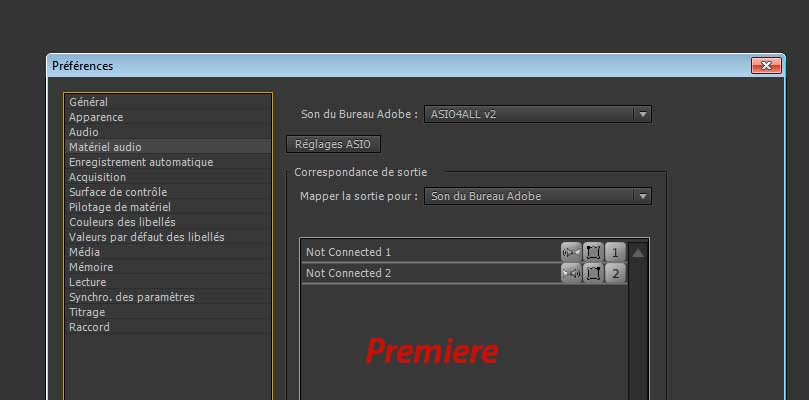Viewport: 809px width, 400px height.
Task: Open the Lecture preferences category
Action: 167,282
